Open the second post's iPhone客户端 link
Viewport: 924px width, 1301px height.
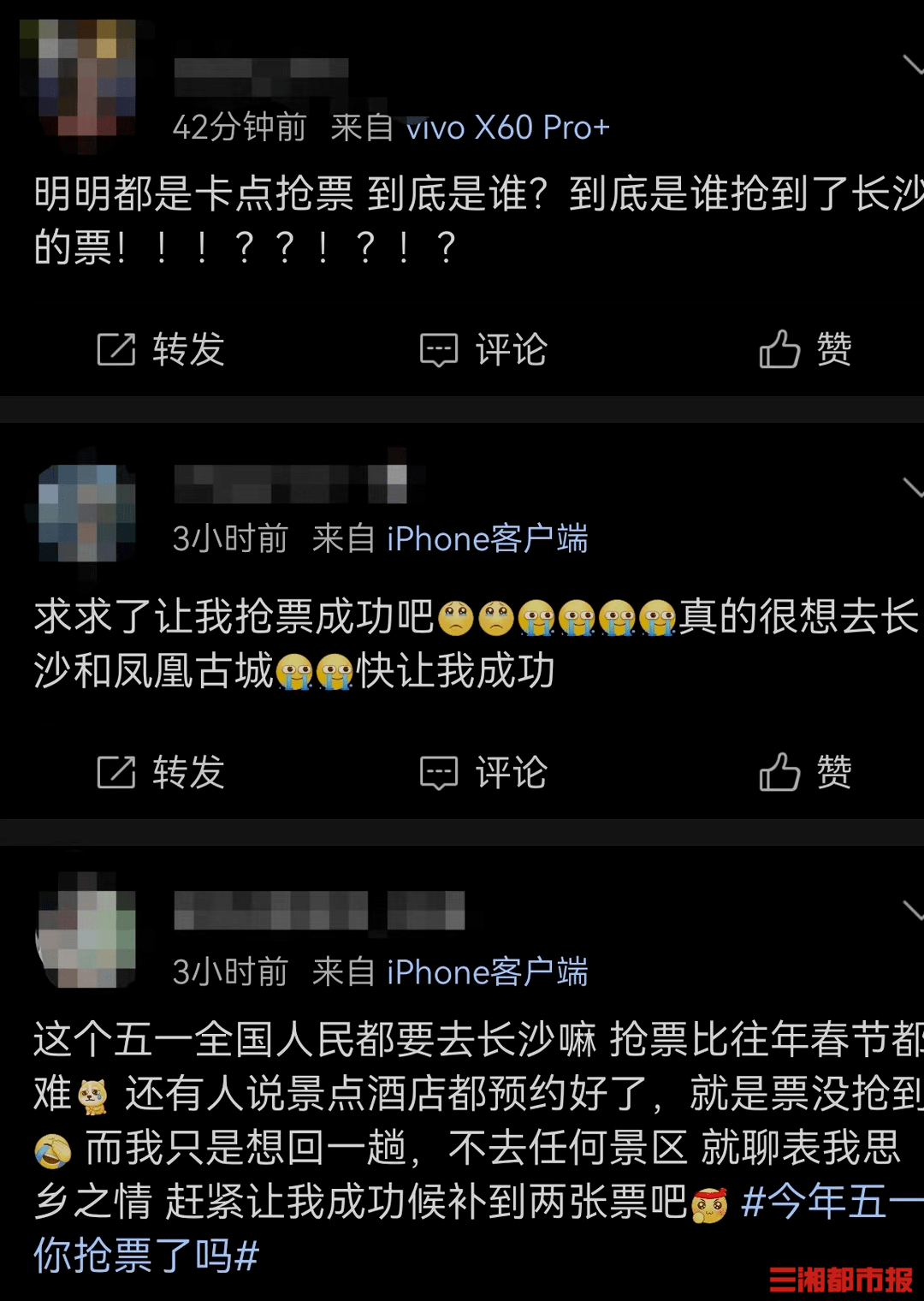[x=488, y=539]
